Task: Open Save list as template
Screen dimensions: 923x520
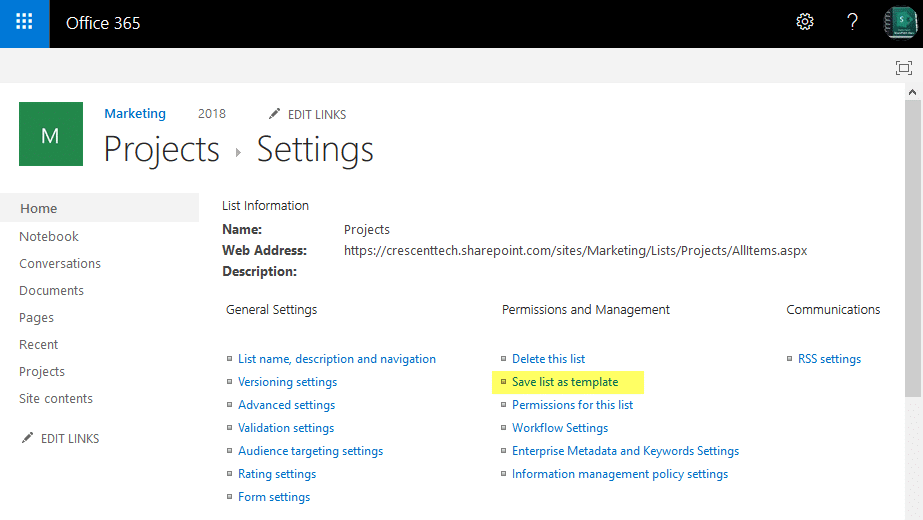Action: (565, 382)
